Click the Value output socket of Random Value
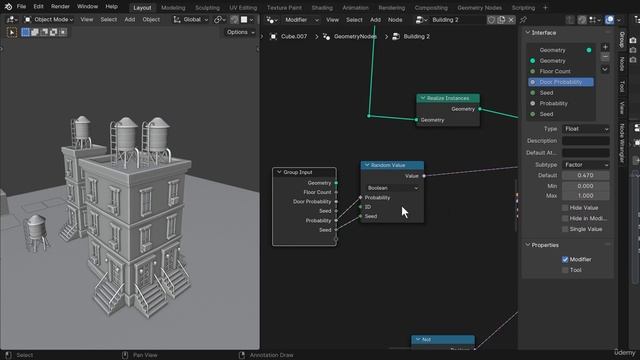Viewport: 640px width, 360px height. (424, 176)
